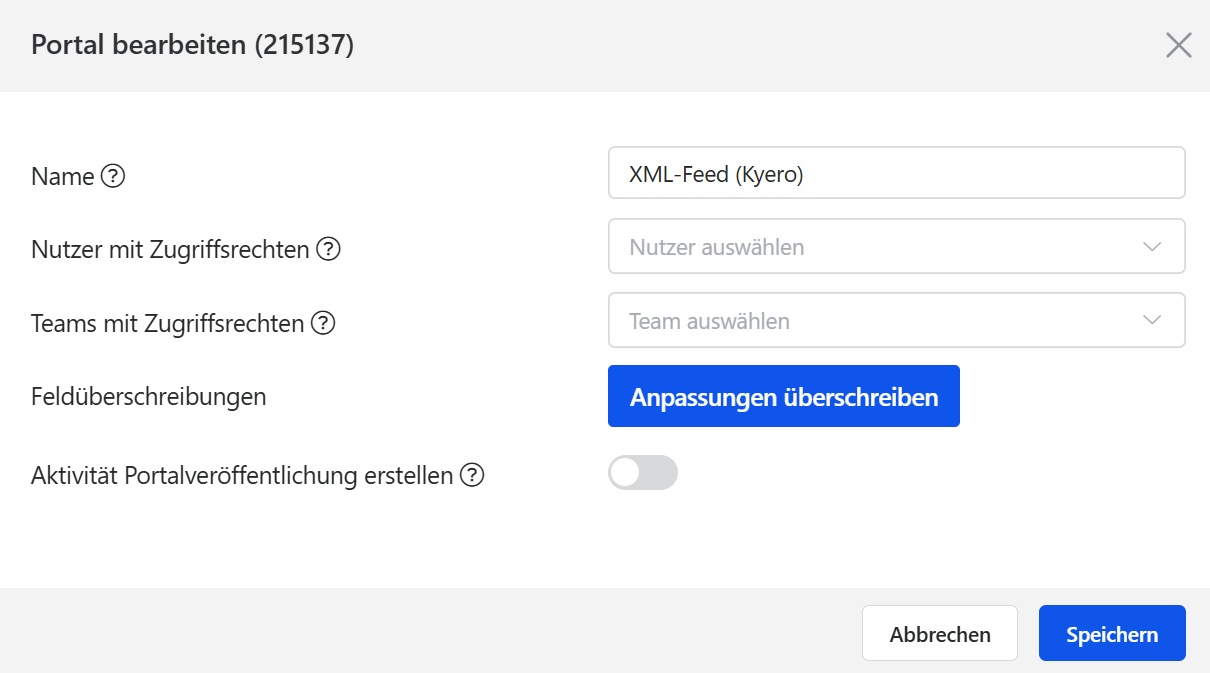
Task: Click the help icon next to Name
Action: tap(113, 177)
